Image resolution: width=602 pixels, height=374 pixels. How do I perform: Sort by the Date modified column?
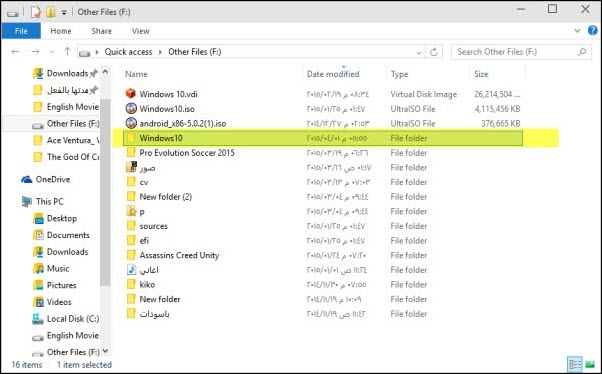click(x=333, y=74)
